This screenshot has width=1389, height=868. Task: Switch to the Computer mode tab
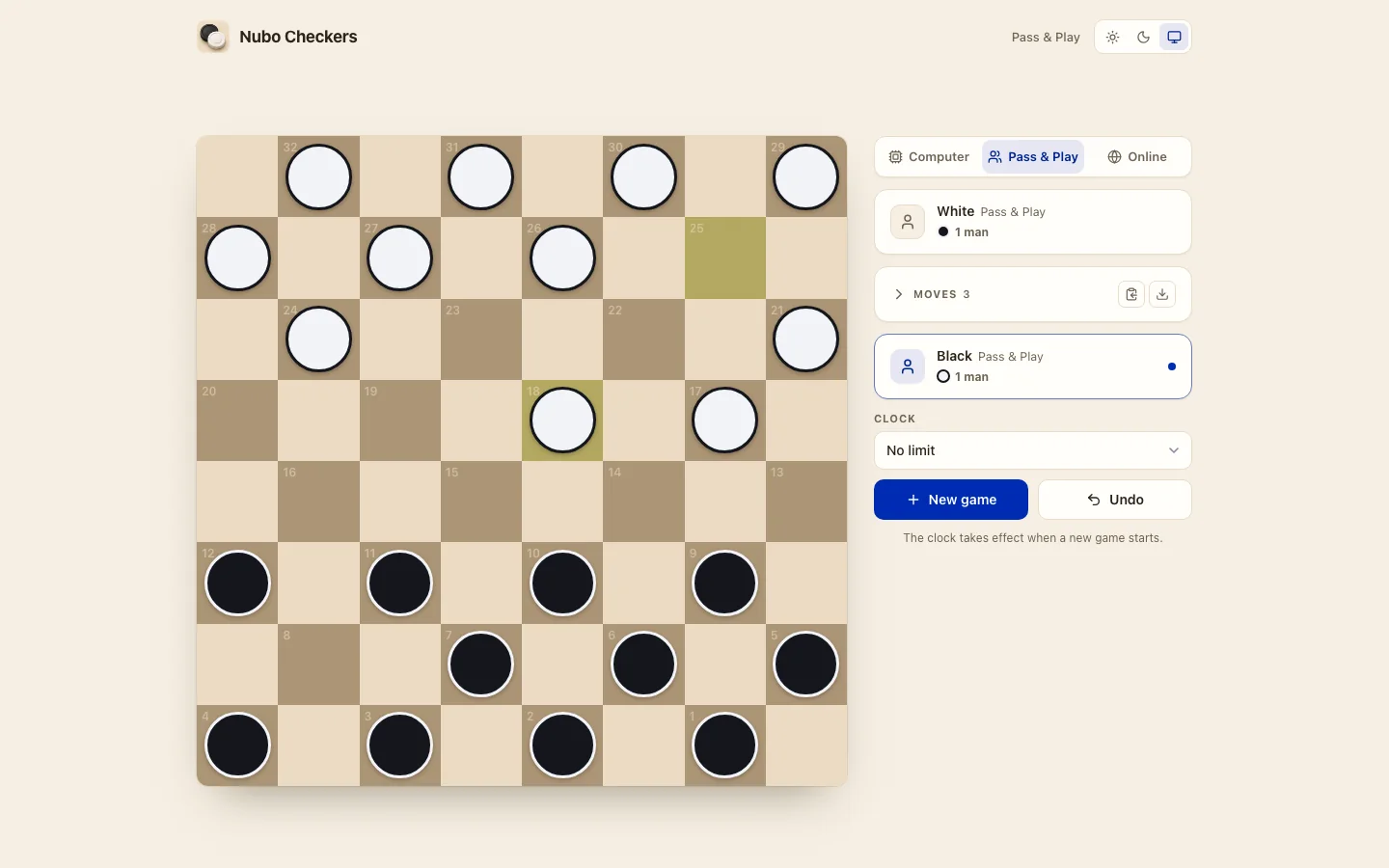[929, 157]
